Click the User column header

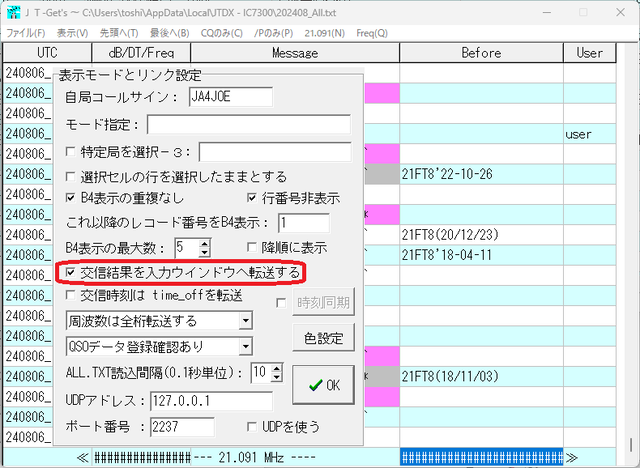589,53
